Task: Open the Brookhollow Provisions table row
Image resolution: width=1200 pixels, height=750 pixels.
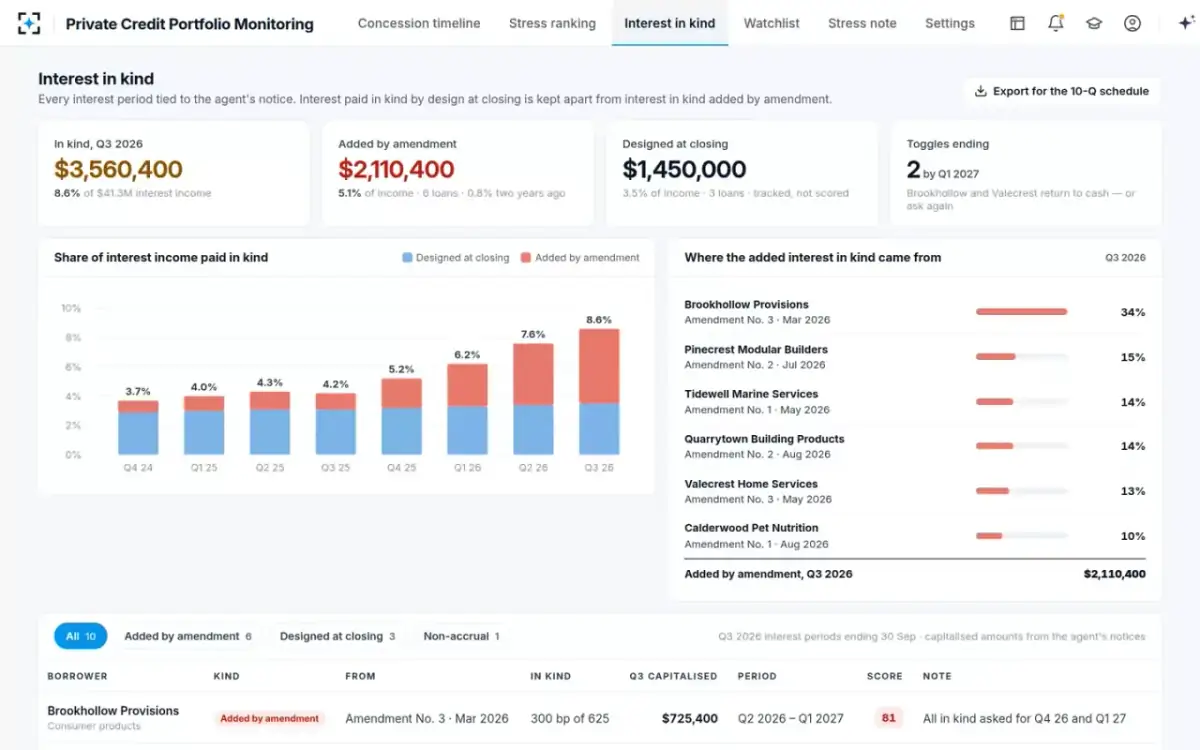Action: pos(600,718)
